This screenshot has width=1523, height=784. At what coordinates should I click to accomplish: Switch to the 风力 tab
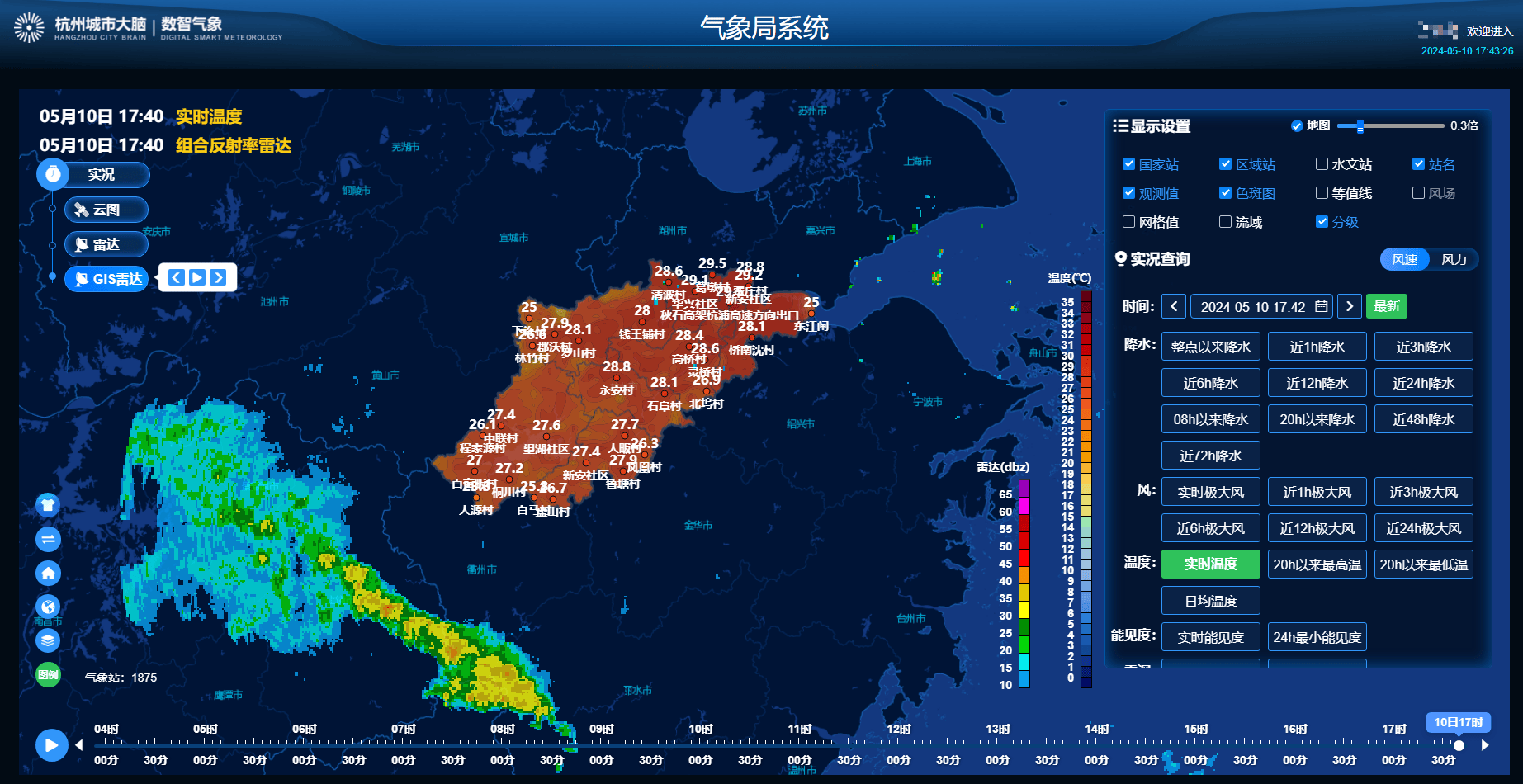(x=1454, y=259)
